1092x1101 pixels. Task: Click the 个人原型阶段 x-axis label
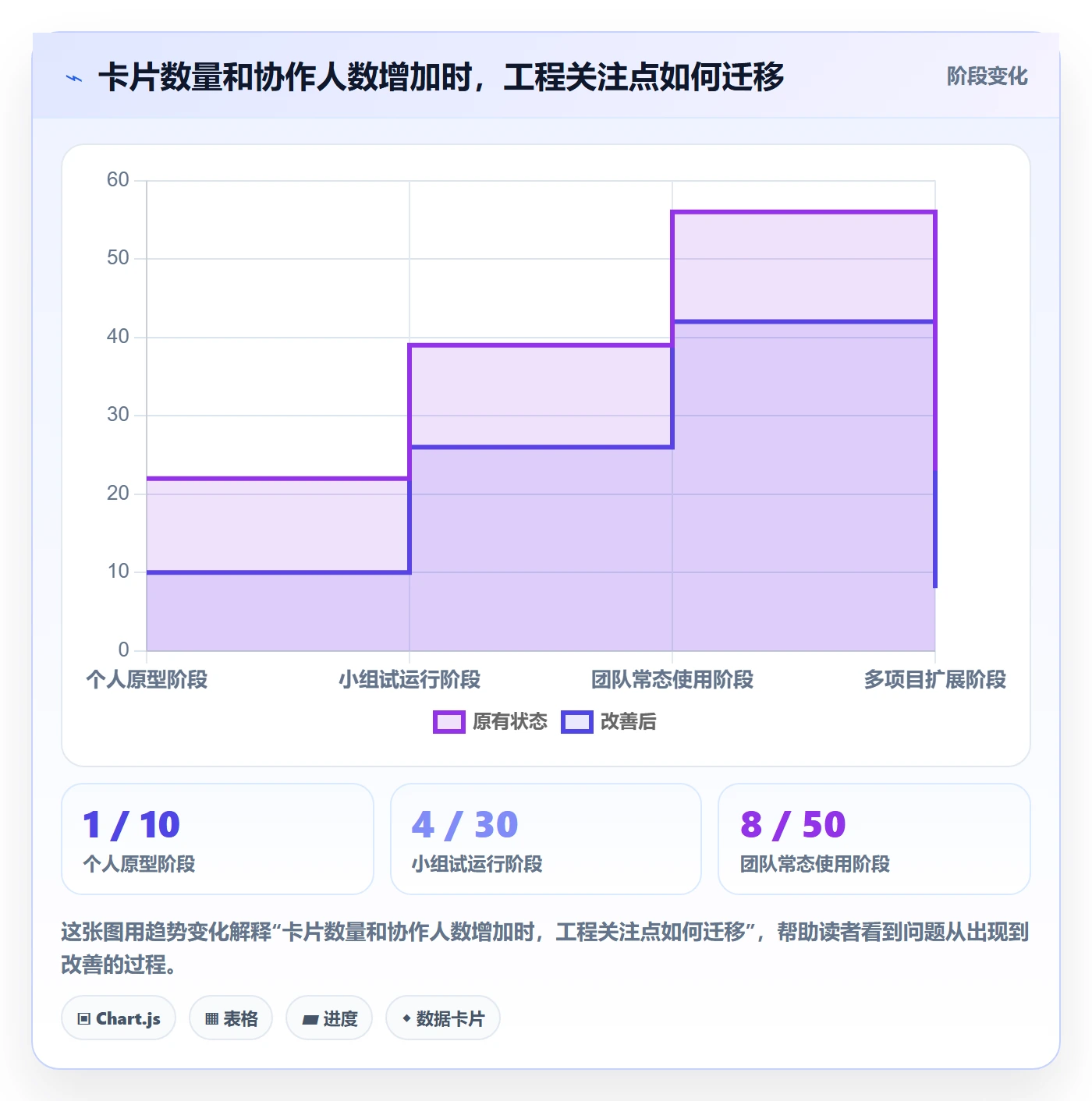(x=147, y=680)
